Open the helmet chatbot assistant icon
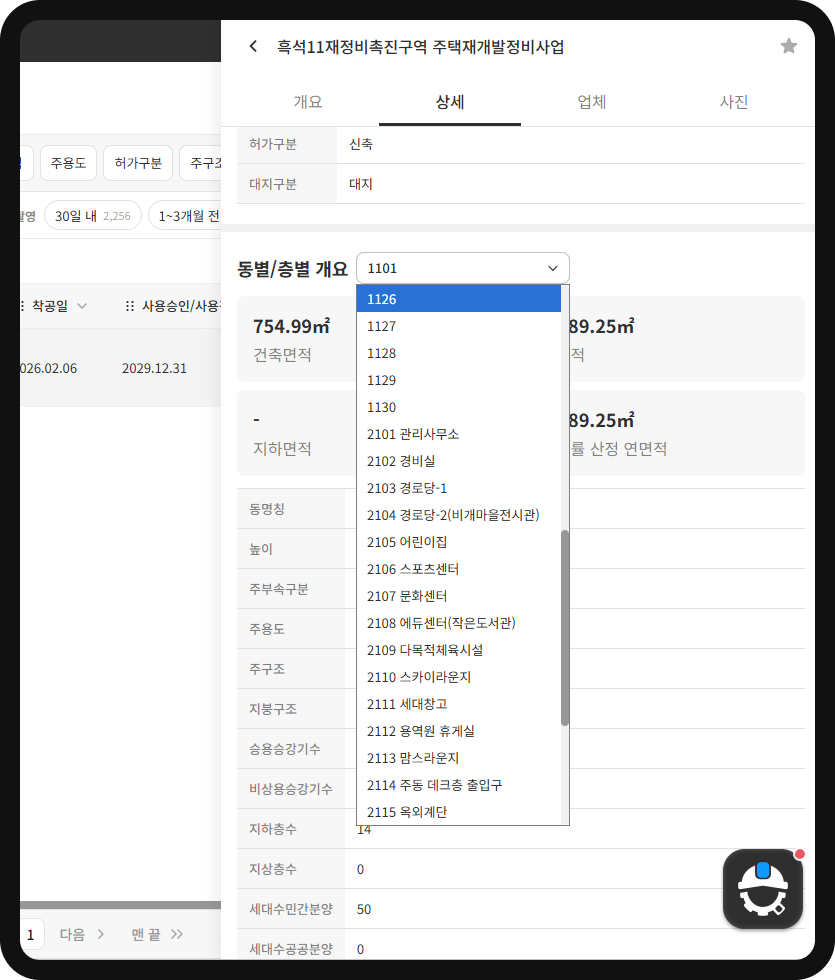This screenshot has height=980, width=835. point(762,888)
